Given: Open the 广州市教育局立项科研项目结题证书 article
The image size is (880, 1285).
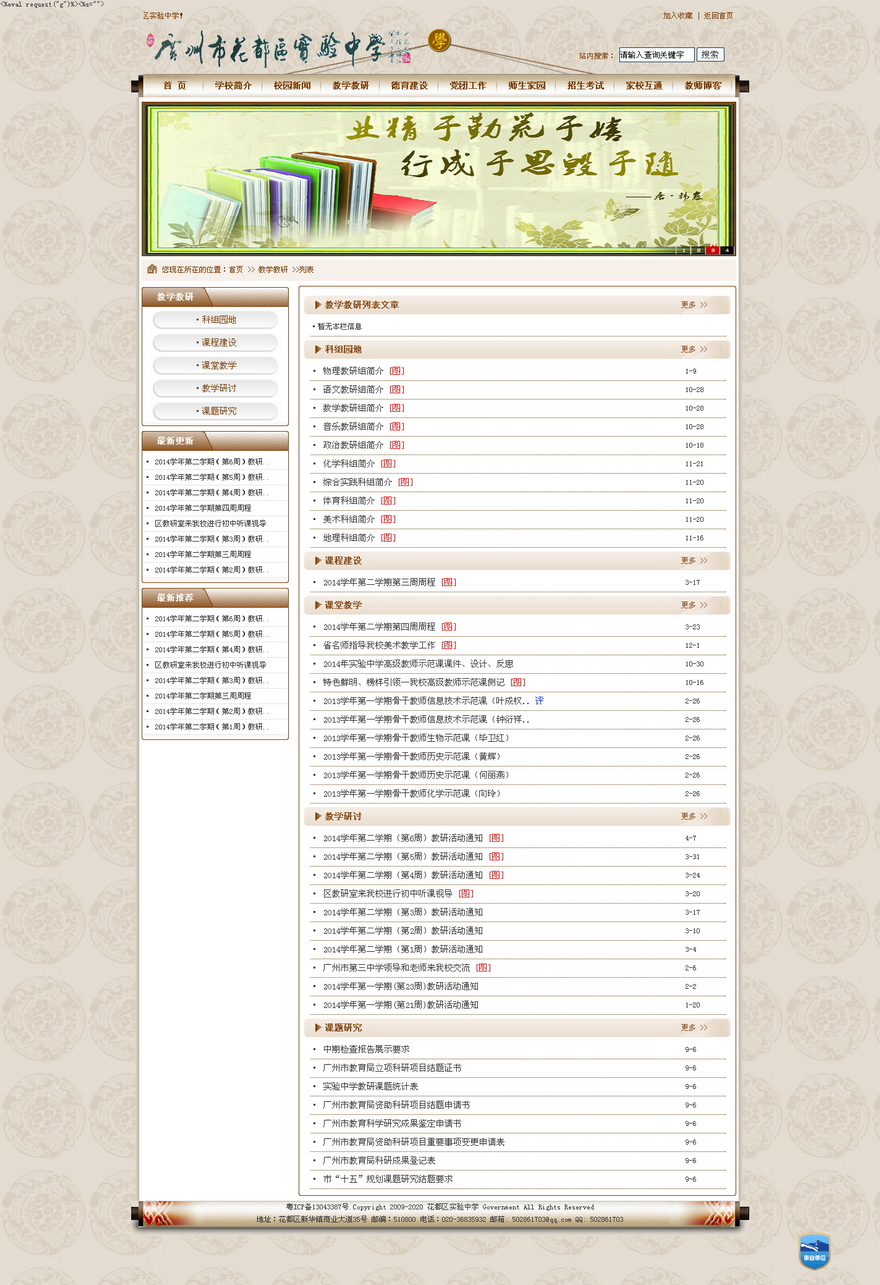Looking at the screenshot, I should coord(392,1068).
